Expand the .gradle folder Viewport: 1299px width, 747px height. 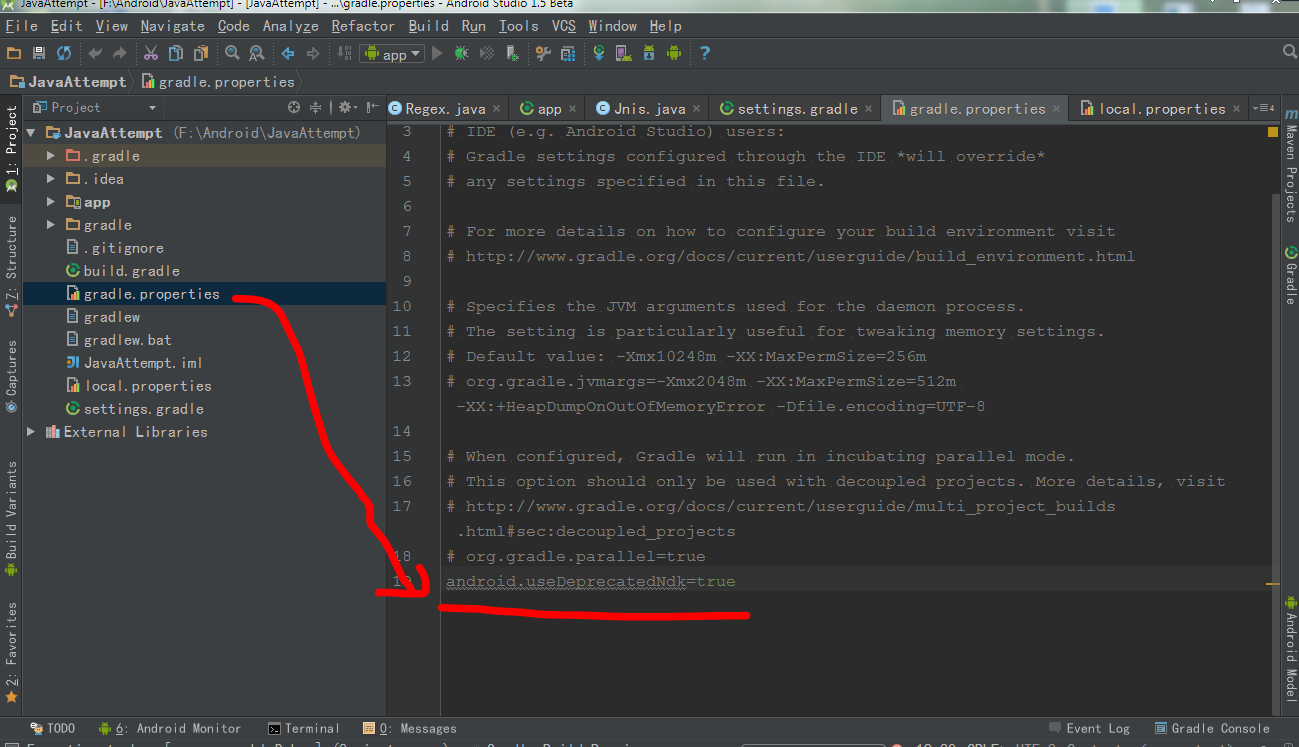[x=51, y=156]
